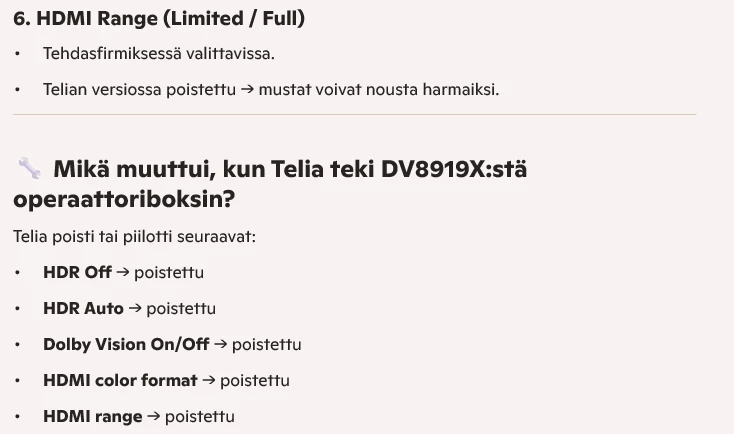Click the "Telia poisti tai piilotti seuraavat" paragraph
The image size is (734, 434).
tap(134, 237)
